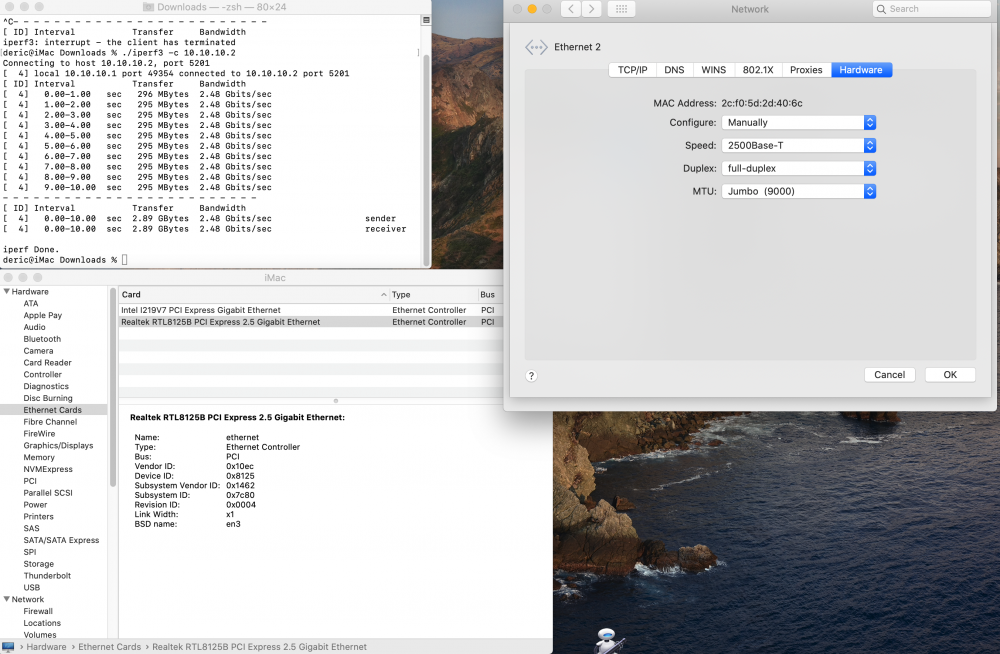Open the MTU dropdown showing Jumbo (9000)

click(x=798, y=191)
